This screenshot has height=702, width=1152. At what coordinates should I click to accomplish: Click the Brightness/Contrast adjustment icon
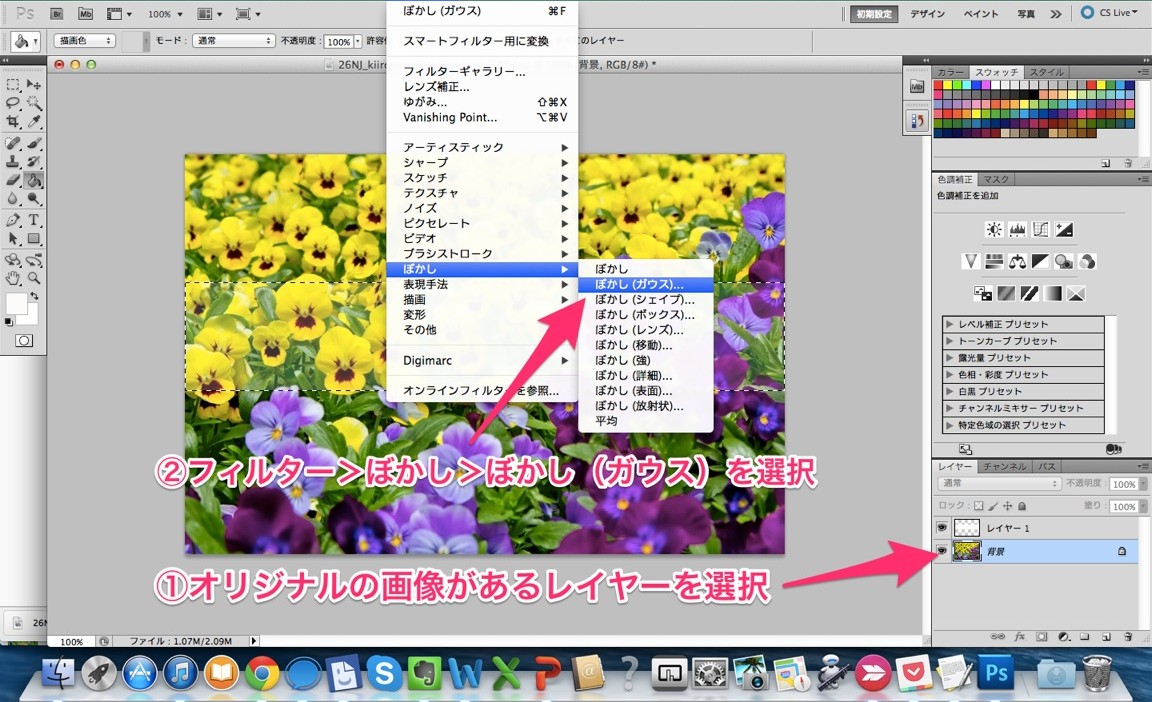click(x=993, y=230)
